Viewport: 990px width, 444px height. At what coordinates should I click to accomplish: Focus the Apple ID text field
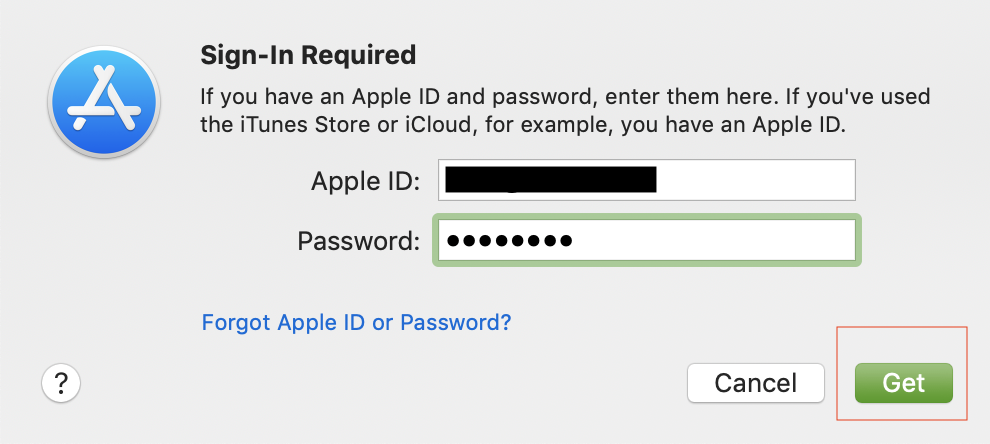pos(647,180)
